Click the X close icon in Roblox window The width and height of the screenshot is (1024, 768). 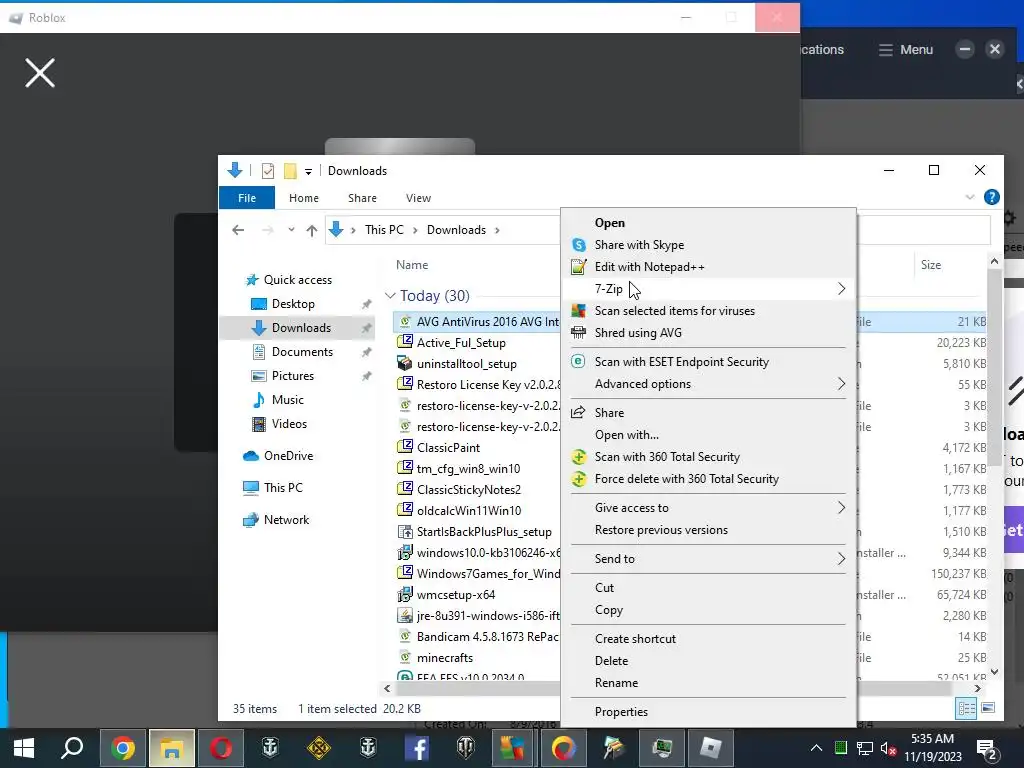[x=40, y=72]
